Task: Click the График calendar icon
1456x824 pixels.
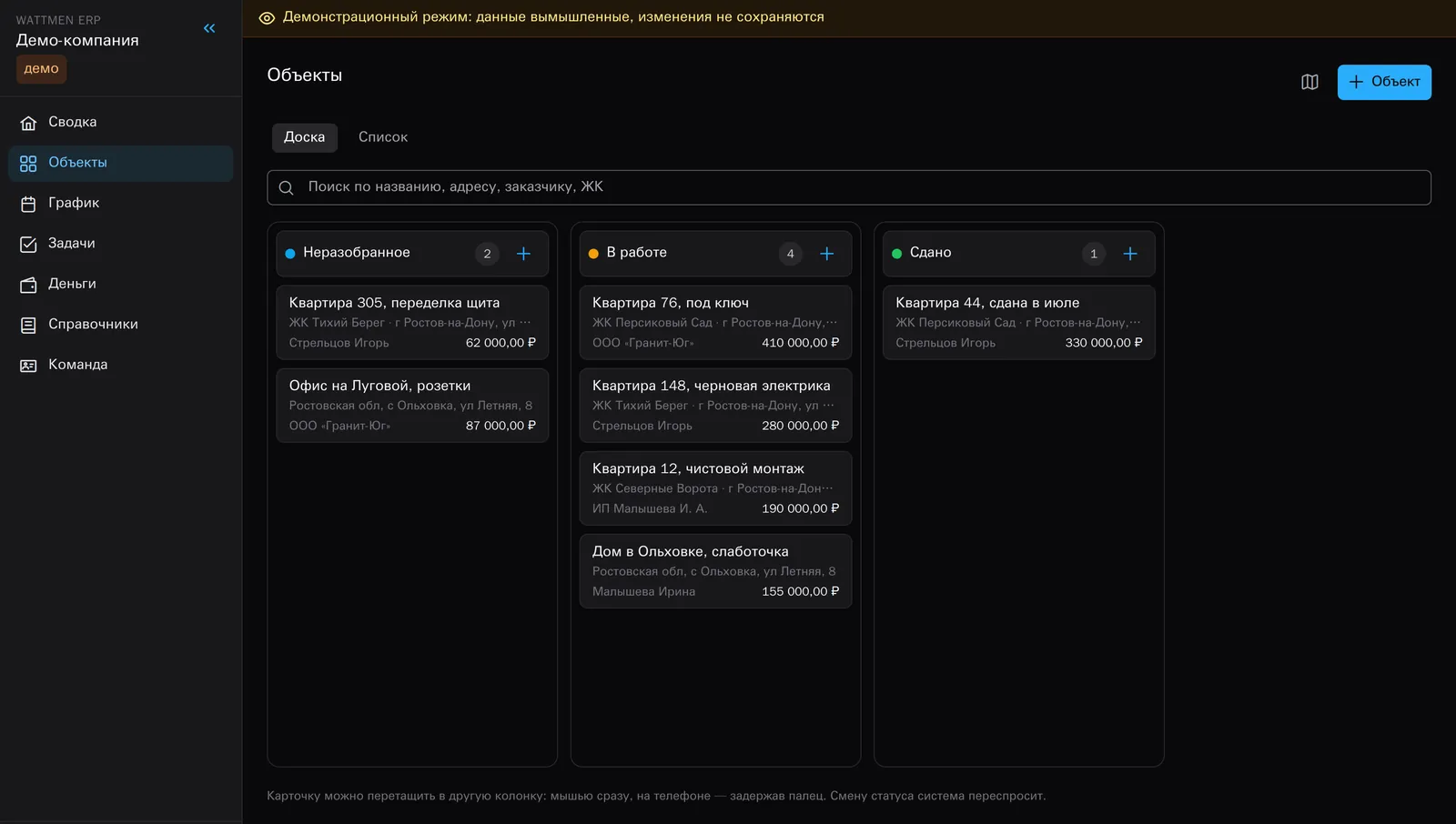Action: pyautogui.click(x=29, y=204)
